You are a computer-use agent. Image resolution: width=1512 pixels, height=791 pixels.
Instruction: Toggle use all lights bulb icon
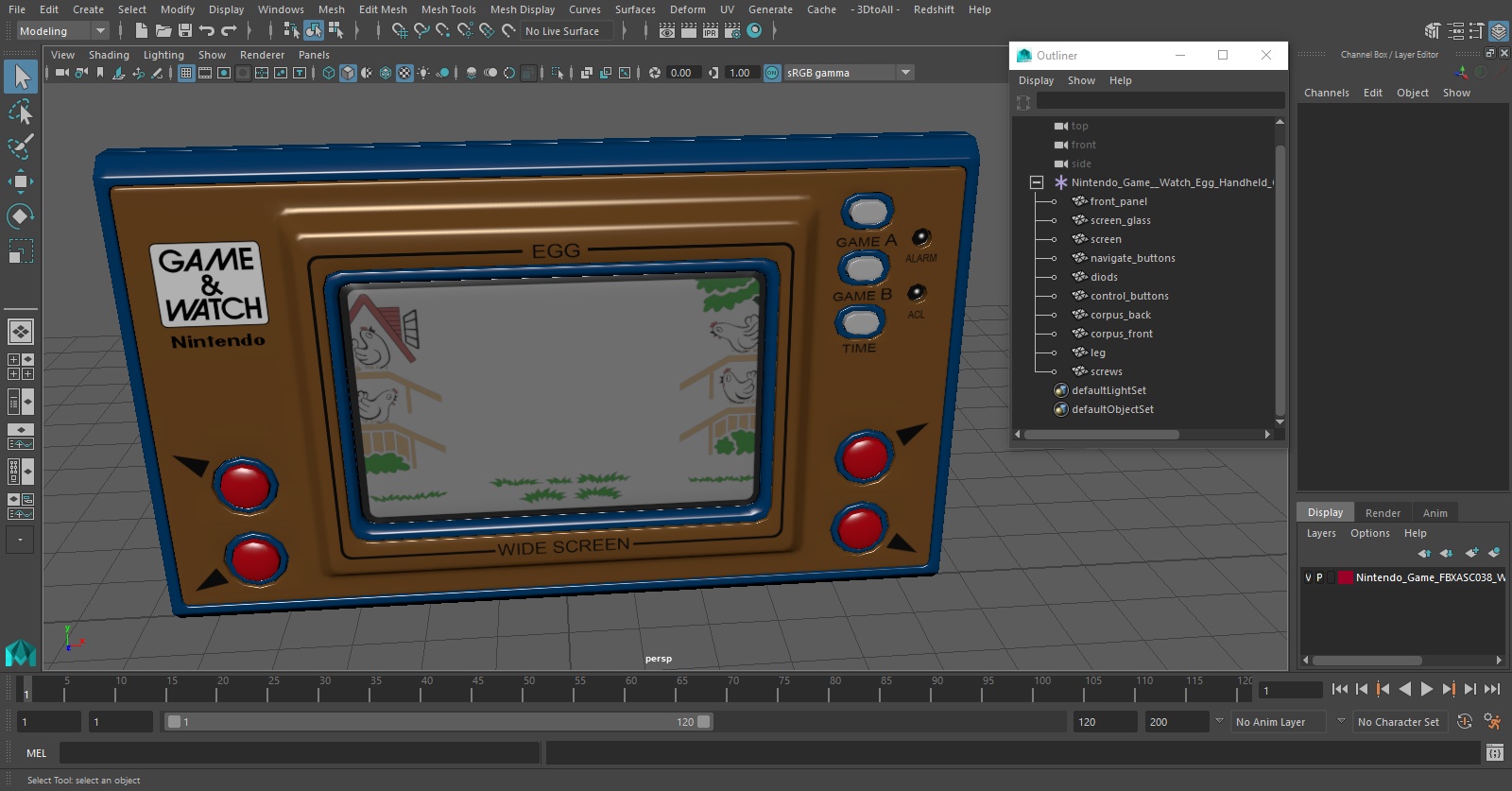click(x=423, y=73)
